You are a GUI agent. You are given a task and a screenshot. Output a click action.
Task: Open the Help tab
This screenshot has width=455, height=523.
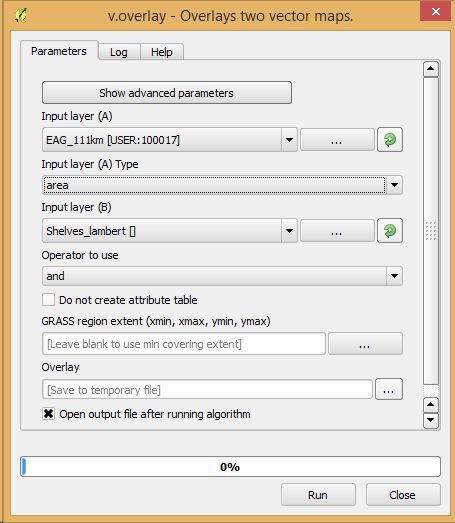(x=162, y=52)
